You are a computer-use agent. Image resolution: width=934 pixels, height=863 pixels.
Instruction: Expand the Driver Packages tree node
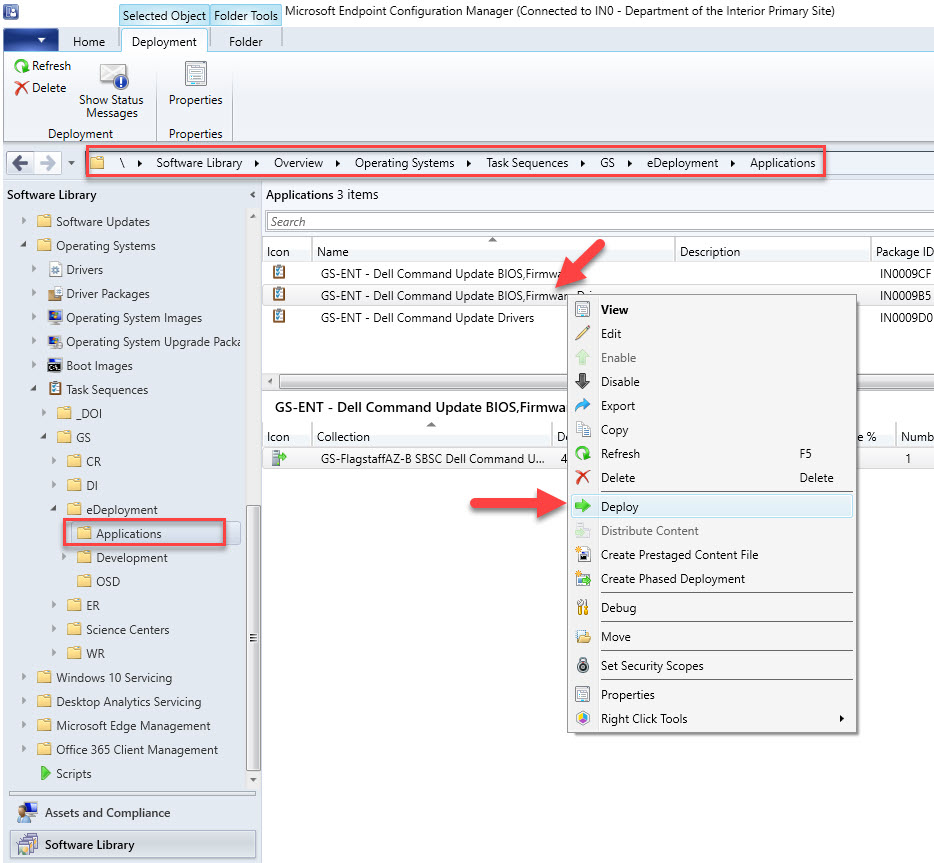pyautogui.click(x=34, y=293)
